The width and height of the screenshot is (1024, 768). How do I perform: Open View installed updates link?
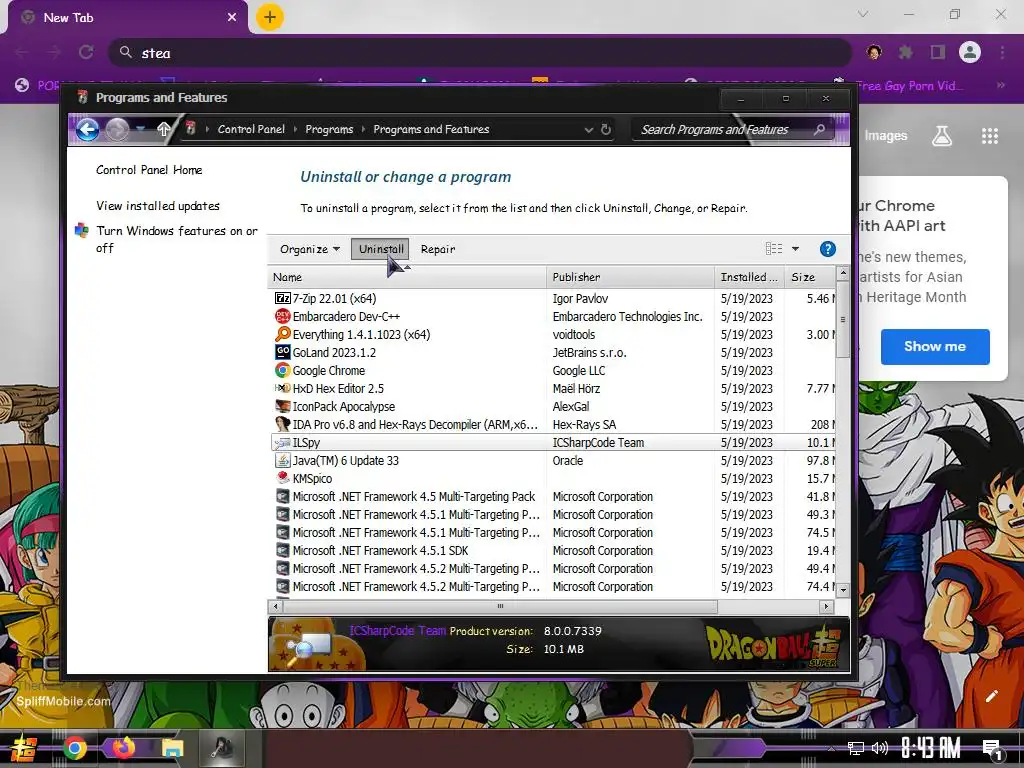(x=157, y=206)
